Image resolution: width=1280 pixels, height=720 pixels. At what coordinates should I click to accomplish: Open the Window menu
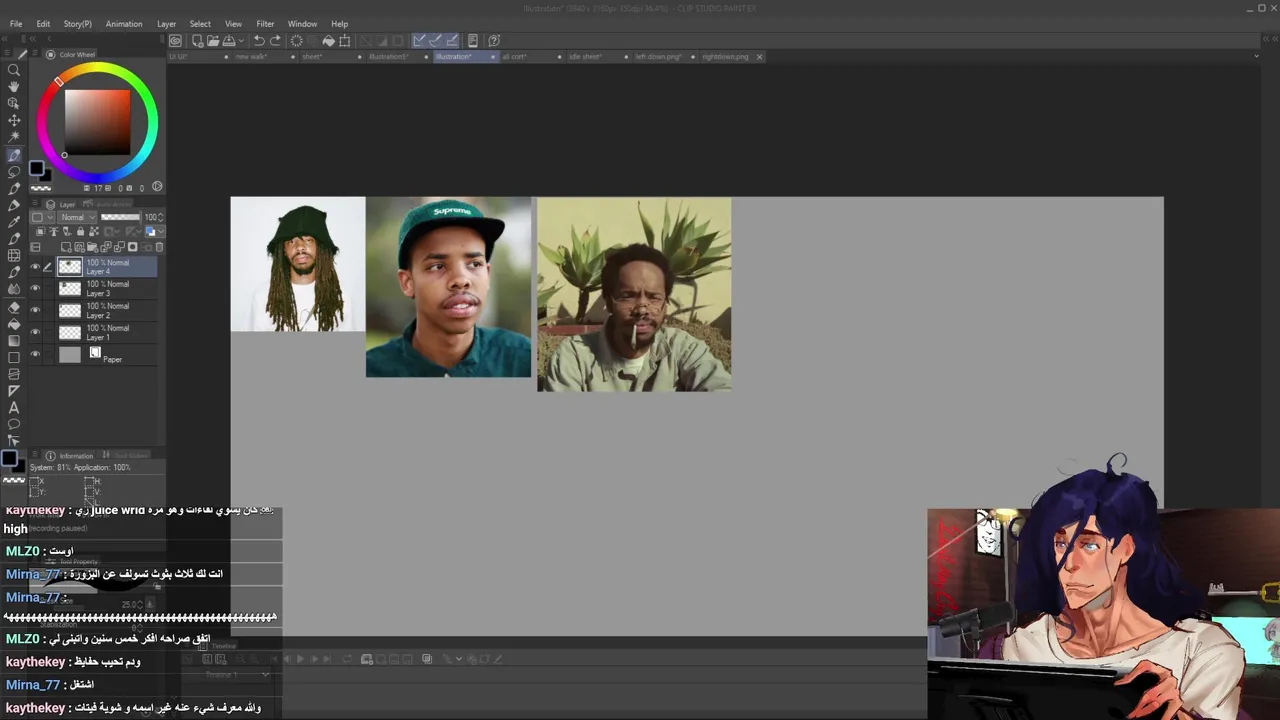click(302, 24)
